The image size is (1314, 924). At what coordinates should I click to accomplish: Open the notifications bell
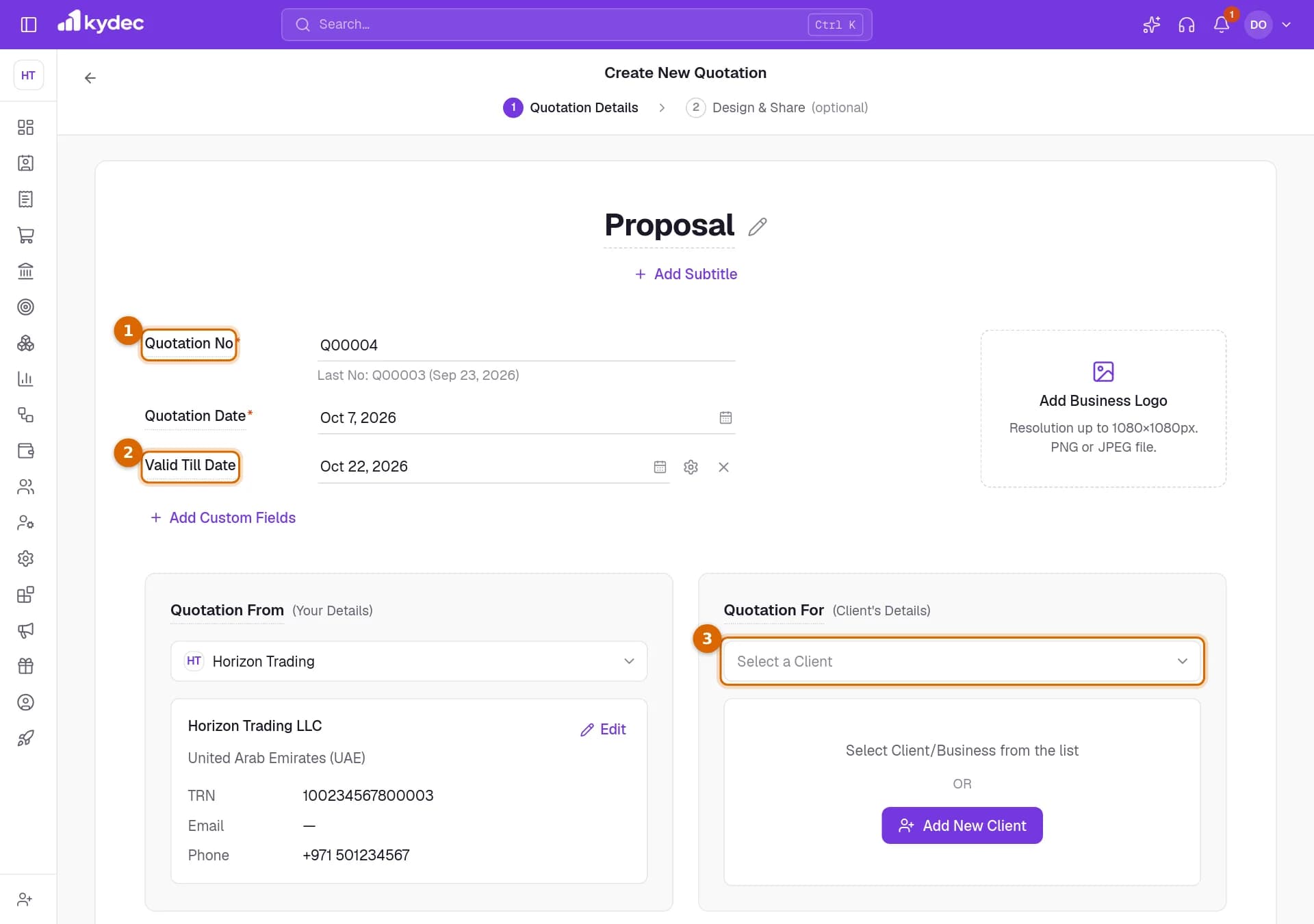(x=1222, y=25)
